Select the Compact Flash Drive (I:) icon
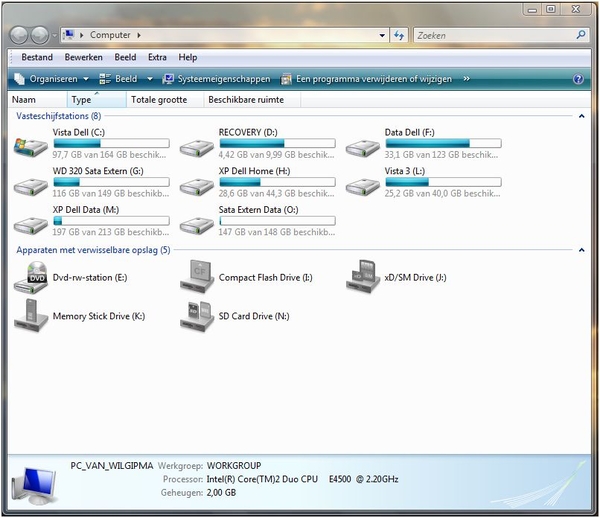600x518 pixels. [196, 277]
